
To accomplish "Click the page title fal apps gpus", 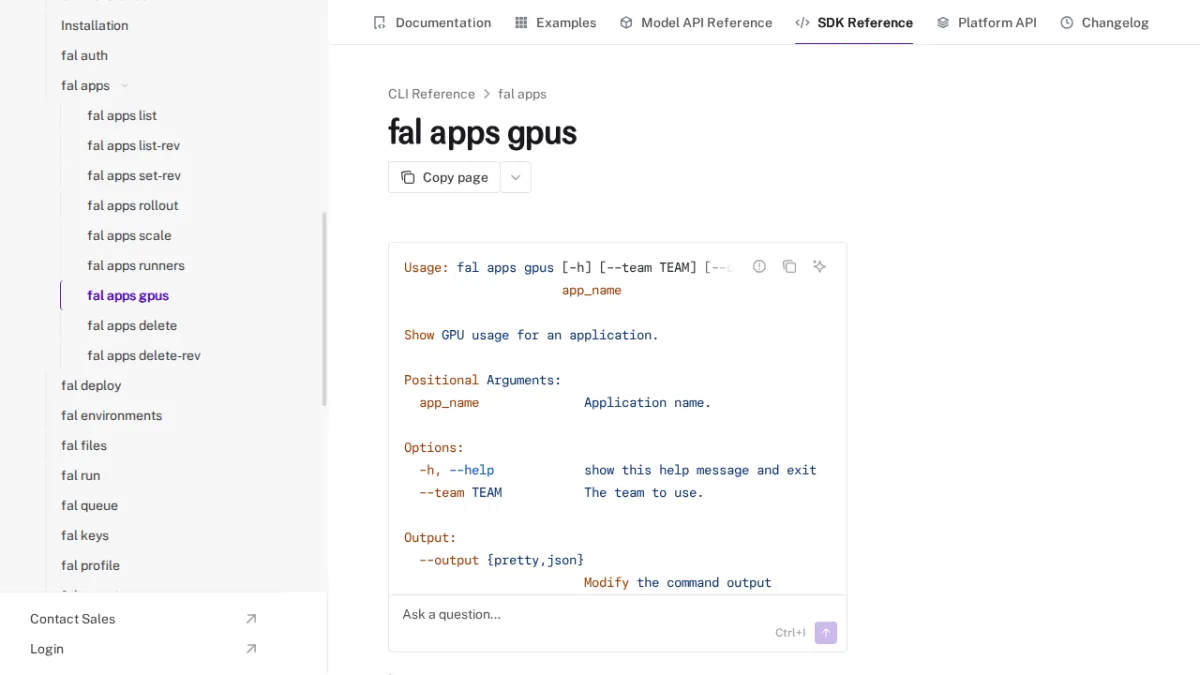I will (482, 133).
